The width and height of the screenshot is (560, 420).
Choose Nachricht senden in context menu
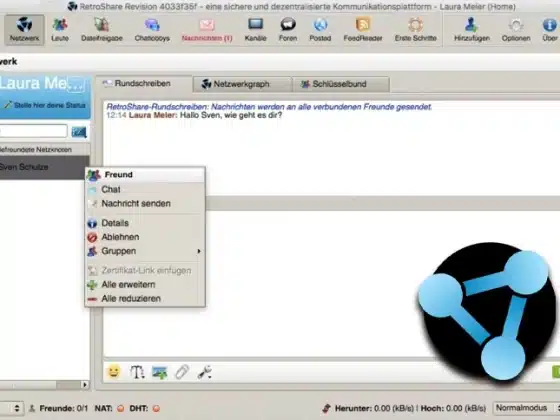click(145, 204)
